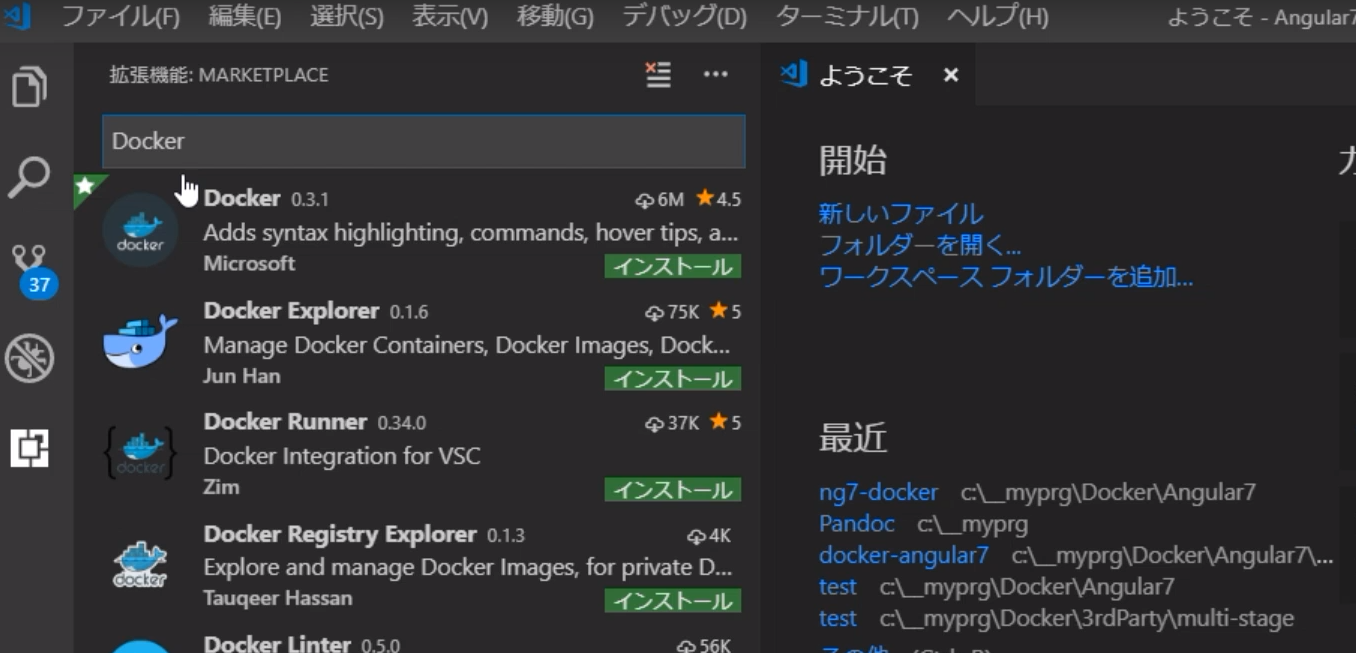Click the VS Code logo icon

coord(18,17)
